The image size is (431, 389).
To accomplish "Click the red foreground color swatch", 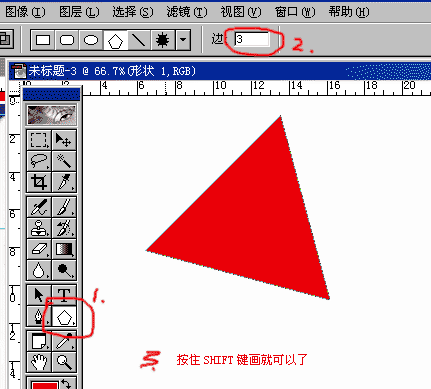I will (45, 385).
